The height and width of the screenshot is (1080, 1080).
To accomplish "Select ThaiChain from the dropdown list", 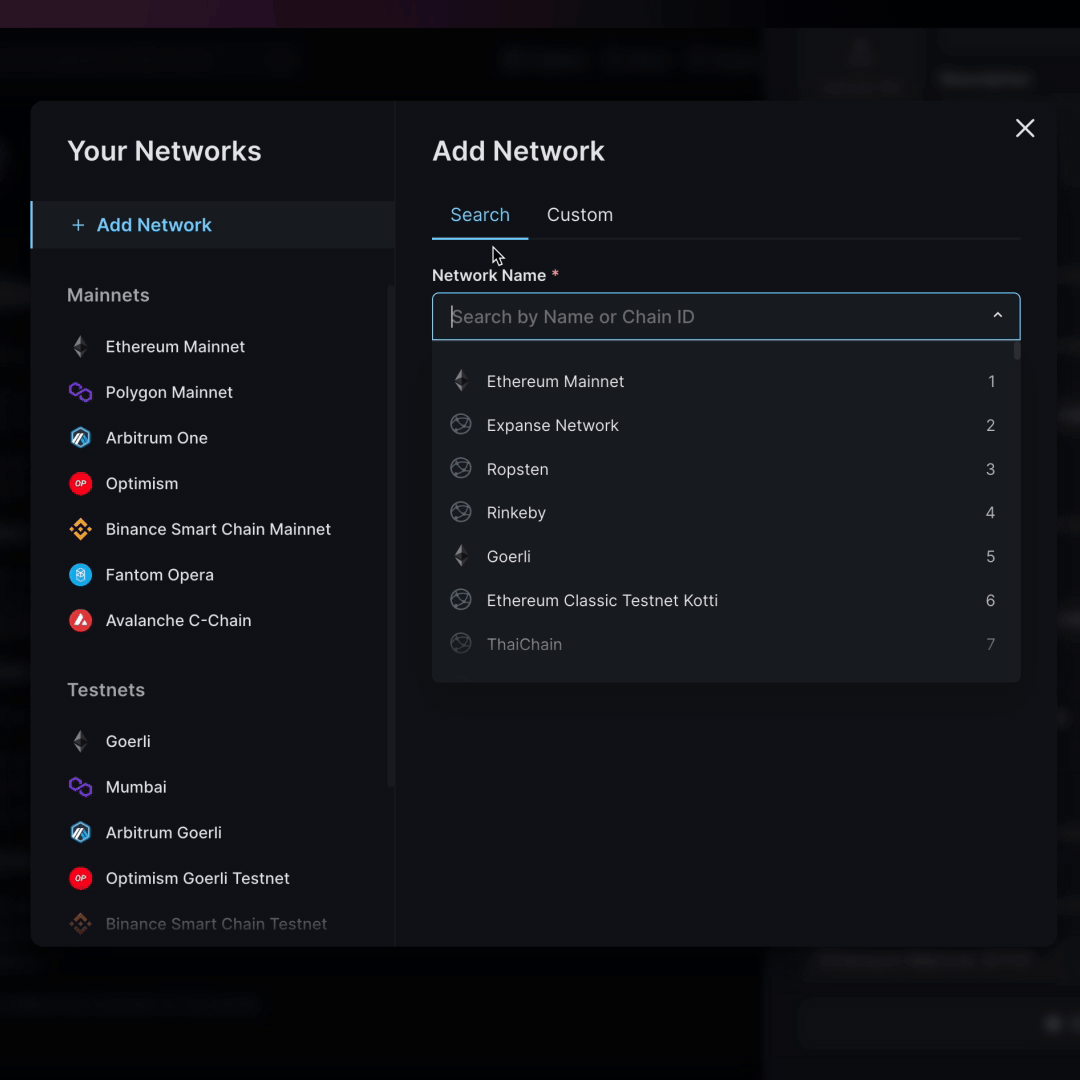I will point(726,644).
